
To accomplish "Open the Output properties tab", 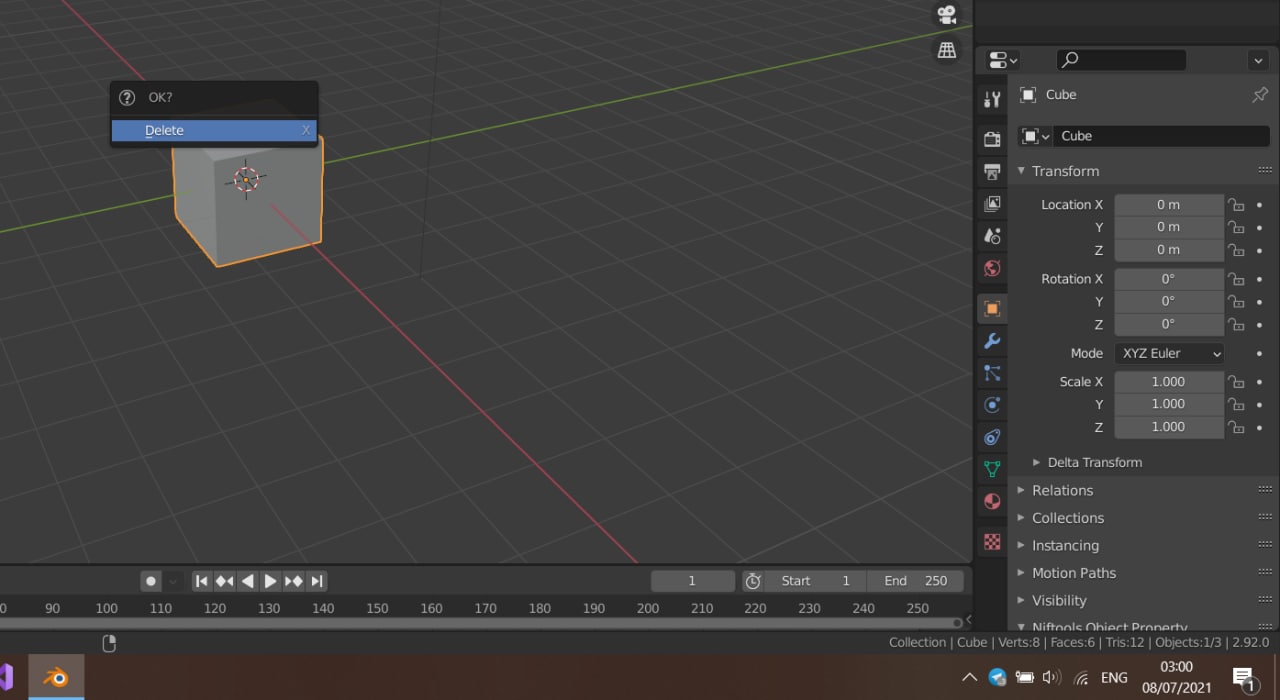I will 992,171.
